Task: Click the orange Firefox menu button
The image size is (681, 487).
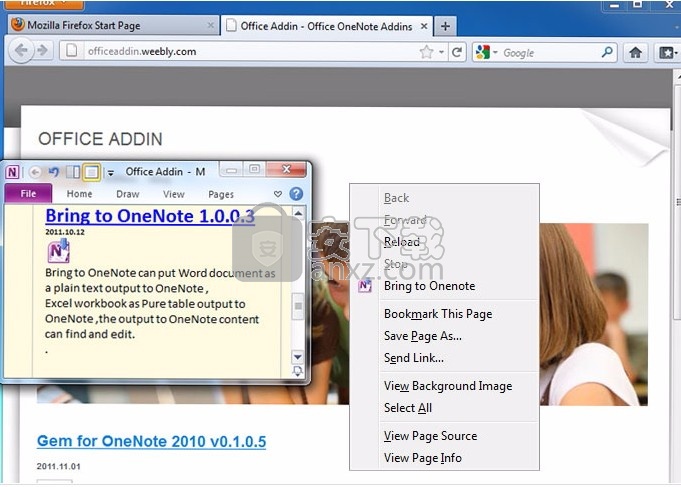Action: (x=44, y=4)
